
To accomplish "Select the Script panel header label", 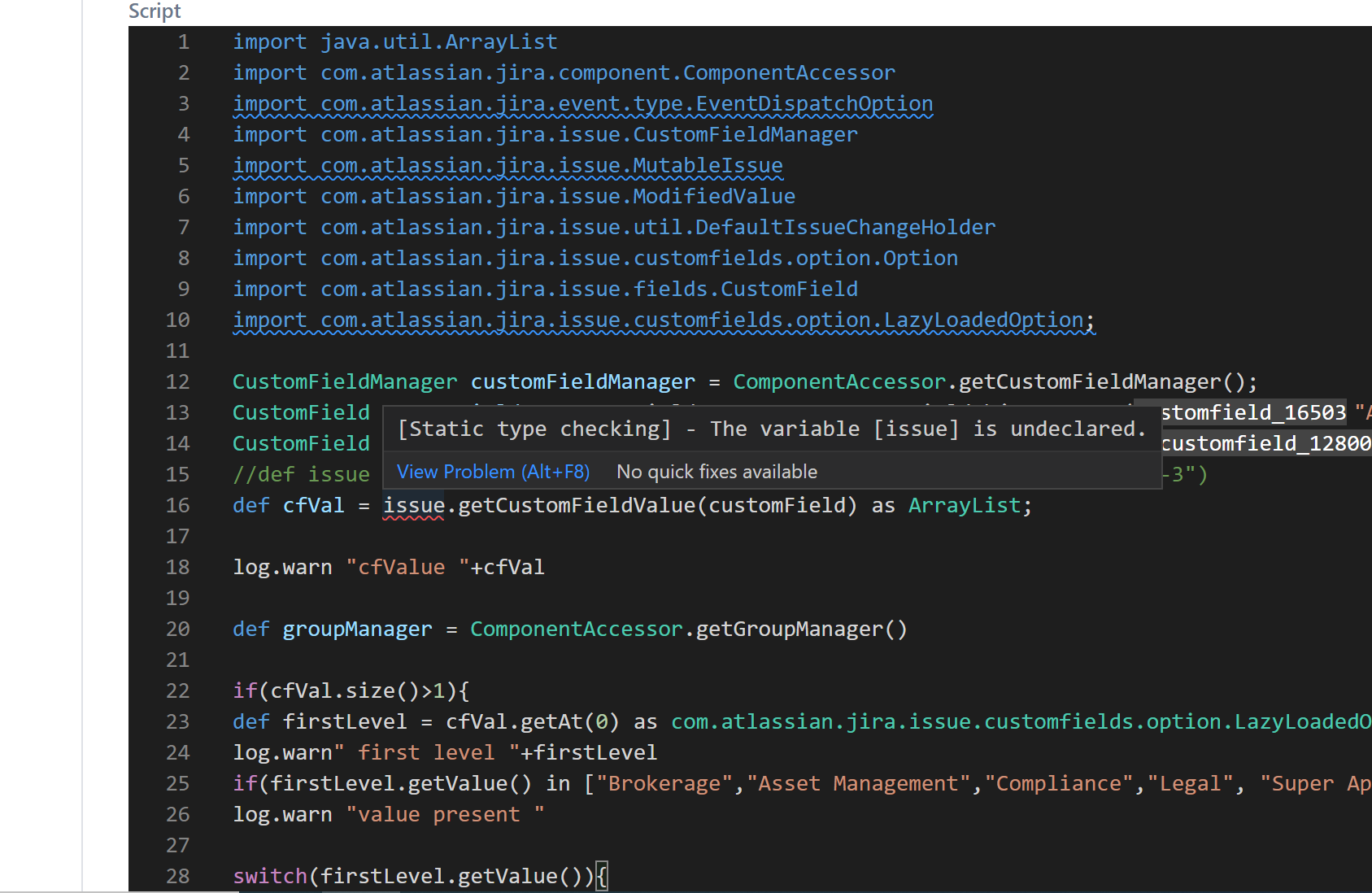I will coord(154,11).
